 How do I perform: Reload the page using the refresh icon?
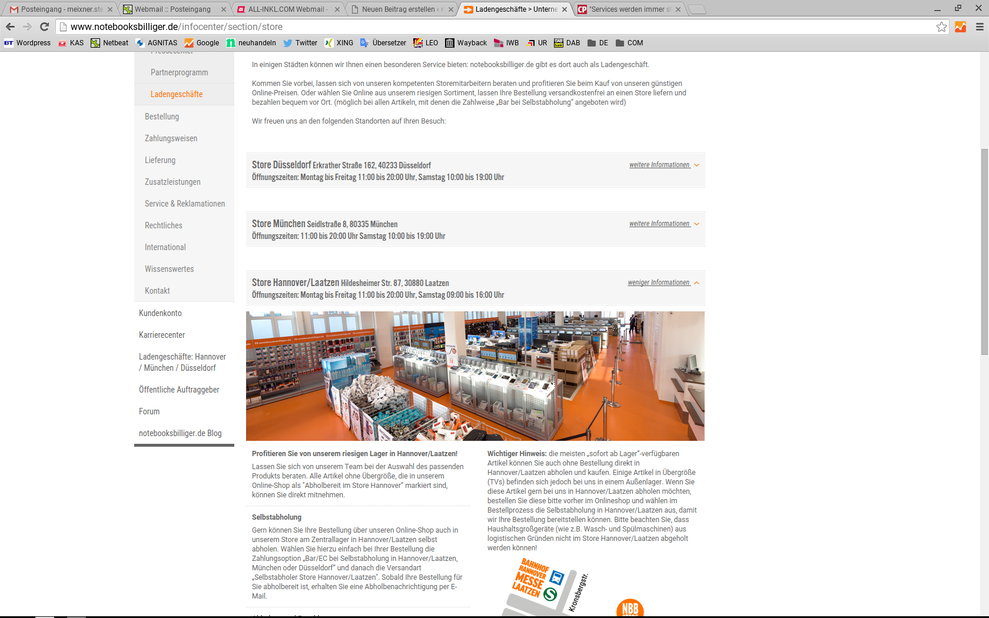point(44,26)
